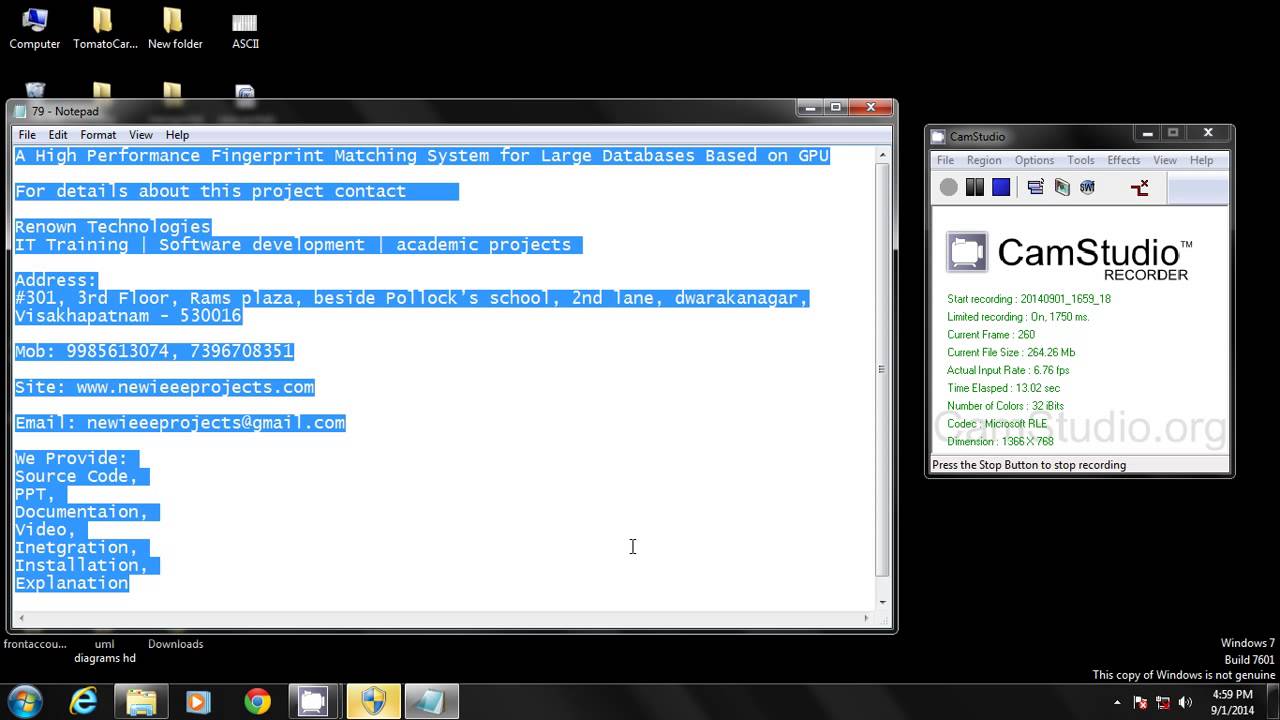
Task: Click the 'Renown Technologies' line in Notepad
Action: [113, 226]
